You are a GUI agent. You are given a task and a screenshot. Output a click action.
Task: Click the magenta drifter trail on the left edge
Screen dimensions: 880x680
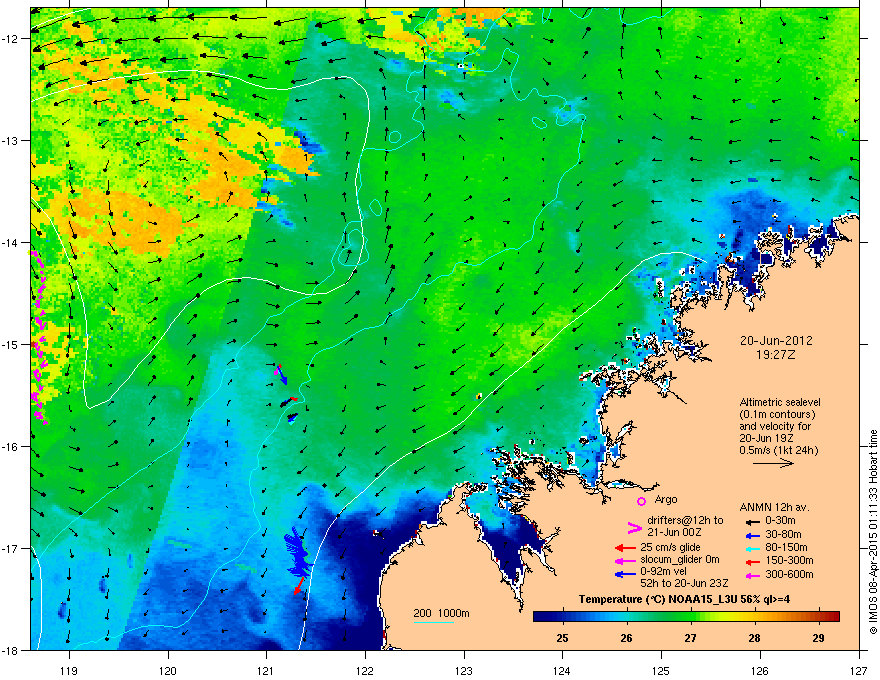tap(38, 337)
